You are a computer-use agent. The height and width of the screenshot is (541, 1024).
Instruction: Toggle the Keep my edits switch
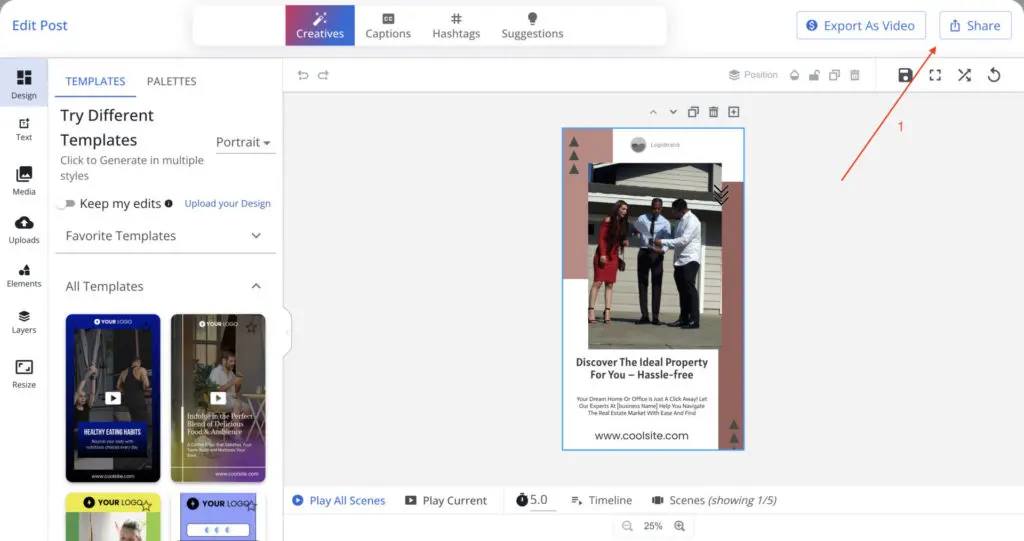[x=67, y=204]
